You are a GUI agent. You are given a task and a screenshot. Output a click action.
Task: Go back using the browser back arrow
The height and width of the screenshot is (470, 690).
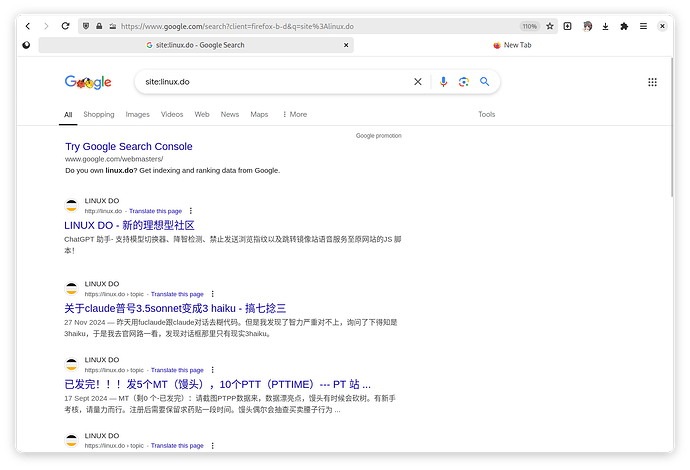(28, 26)
